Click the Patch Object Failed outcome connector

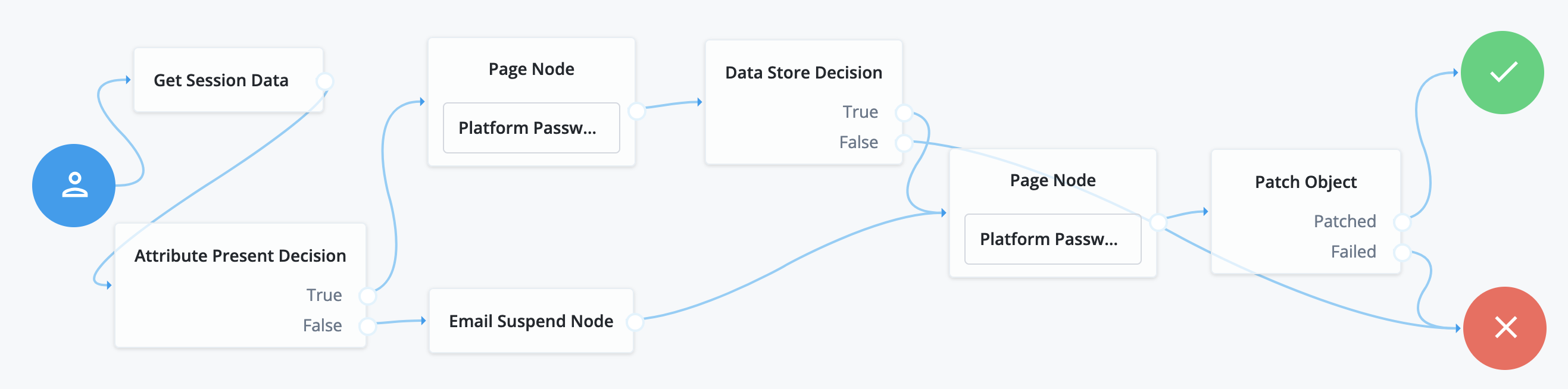pyautogui.click(x=1403, y=252)
